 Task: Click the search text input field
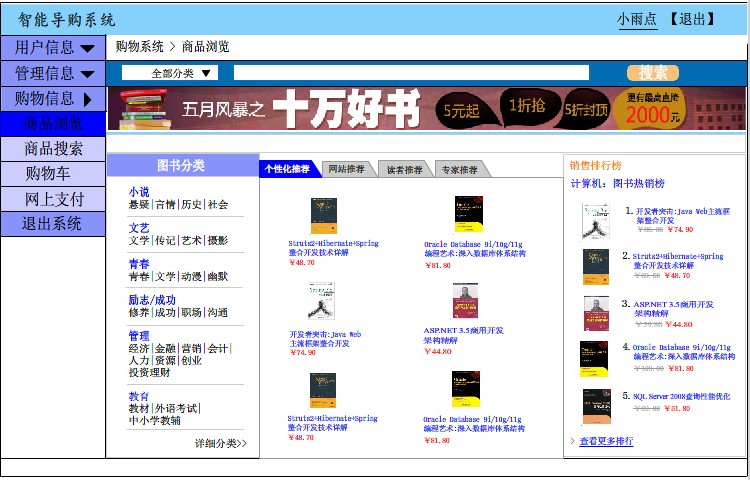pyautogui.click(x=411, y=73)
